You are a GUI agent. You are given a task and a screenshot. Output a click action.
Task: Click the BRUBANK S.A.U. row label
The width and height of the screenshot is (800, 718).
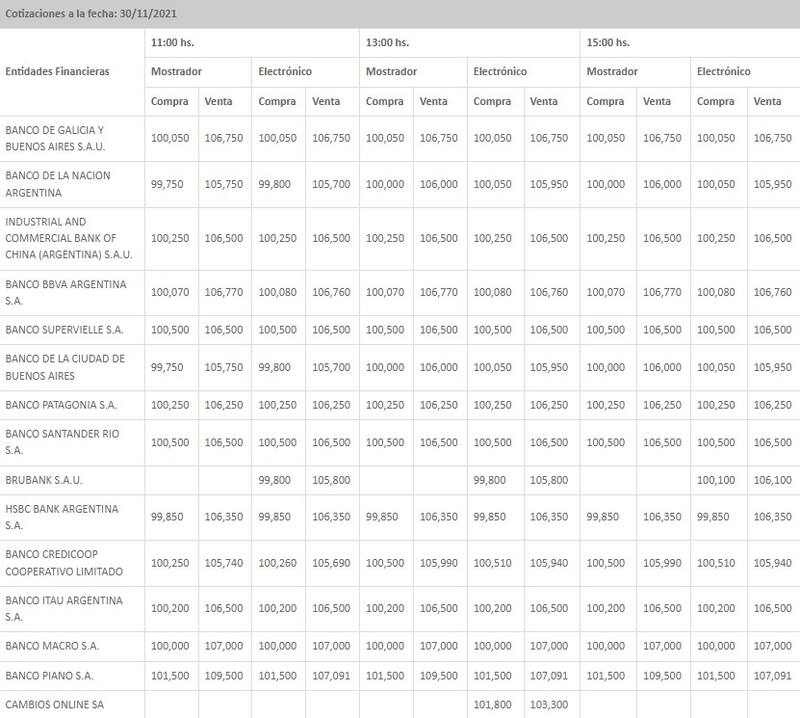pyautogui.click(x=42, y=480)
